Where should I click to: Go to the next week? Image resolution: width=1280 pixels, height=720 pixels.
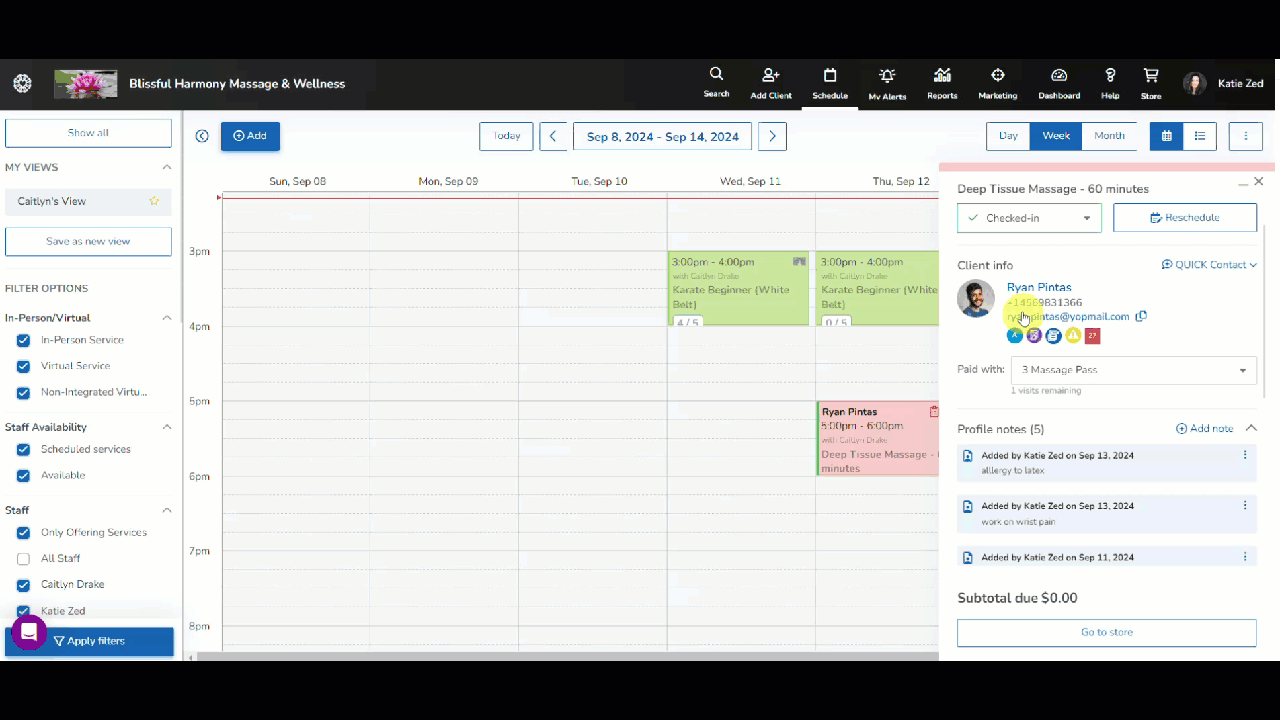(772, 136)
